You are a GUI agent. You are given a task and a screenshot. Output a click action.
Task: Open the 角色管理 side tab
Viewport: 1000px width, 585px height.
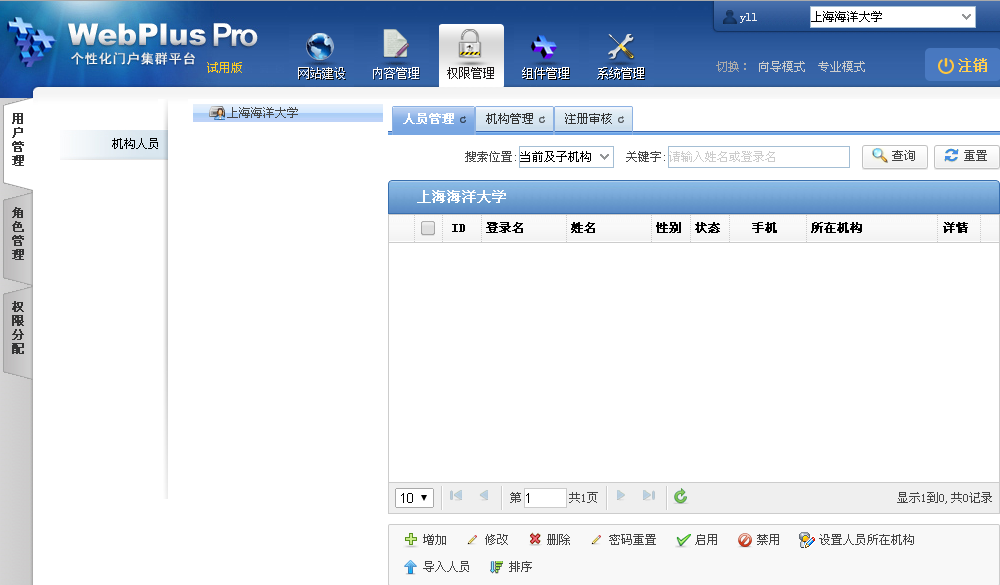18,234
